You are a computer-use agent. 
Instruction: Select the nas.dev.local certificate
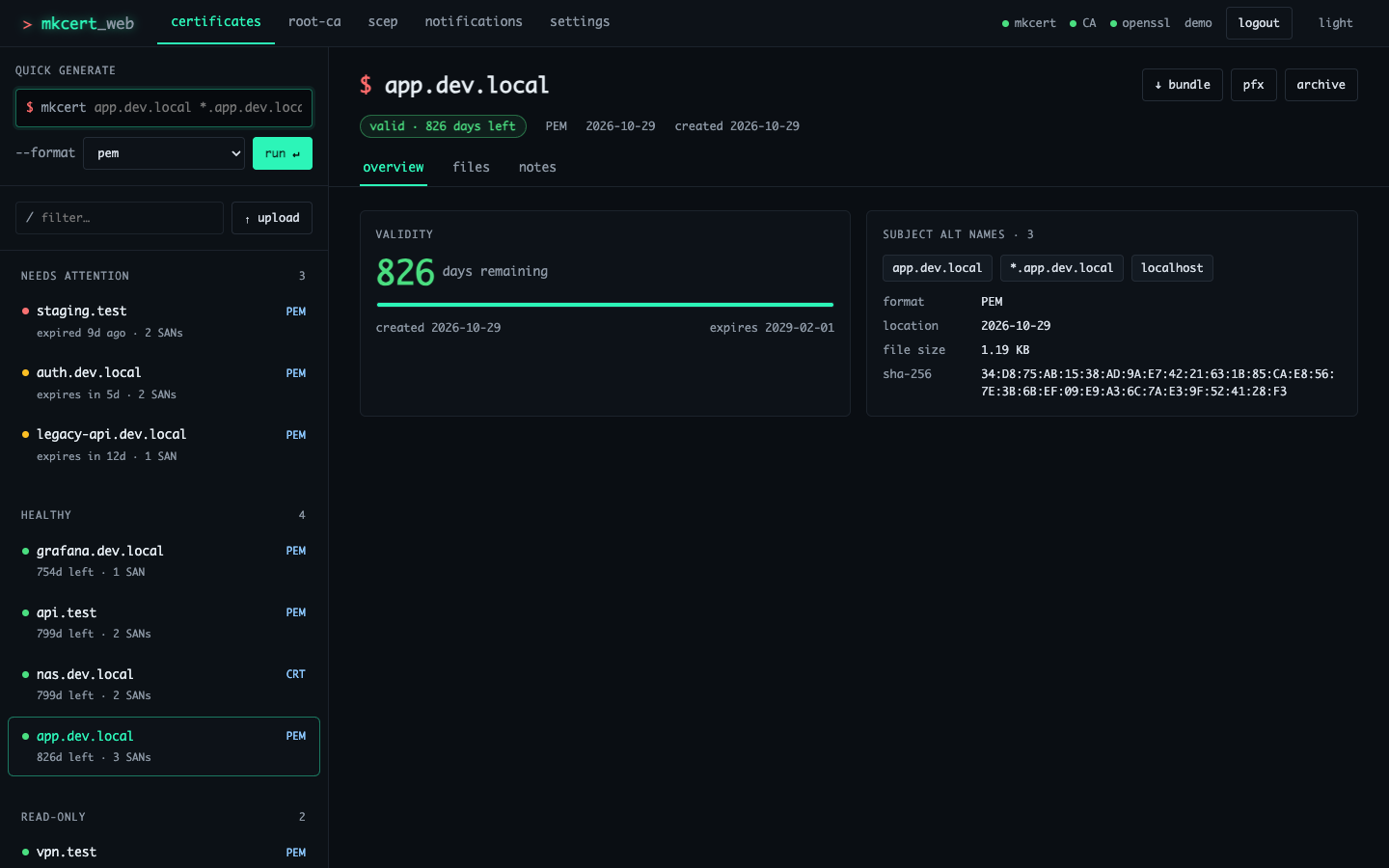pos(164,684)
